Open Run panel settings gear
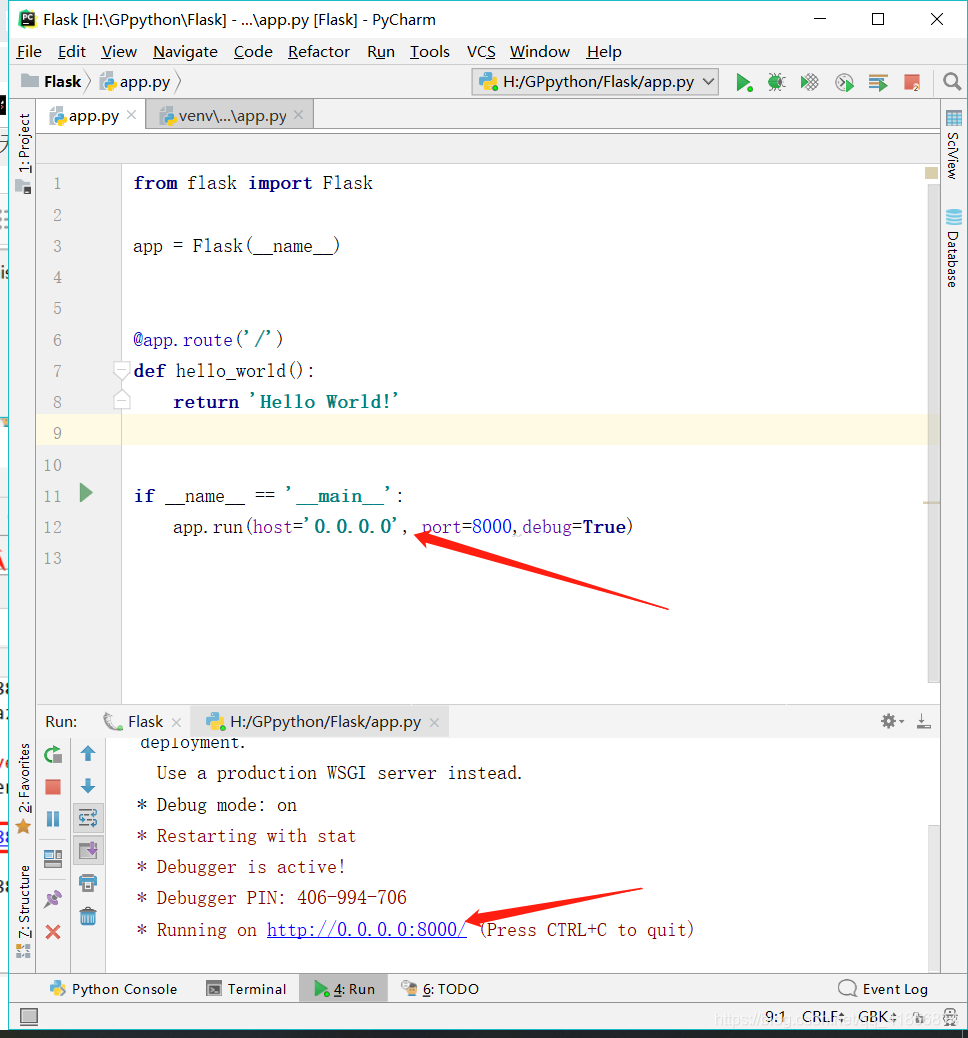This screenshot has width=968, height=1038. coord(891,722)
